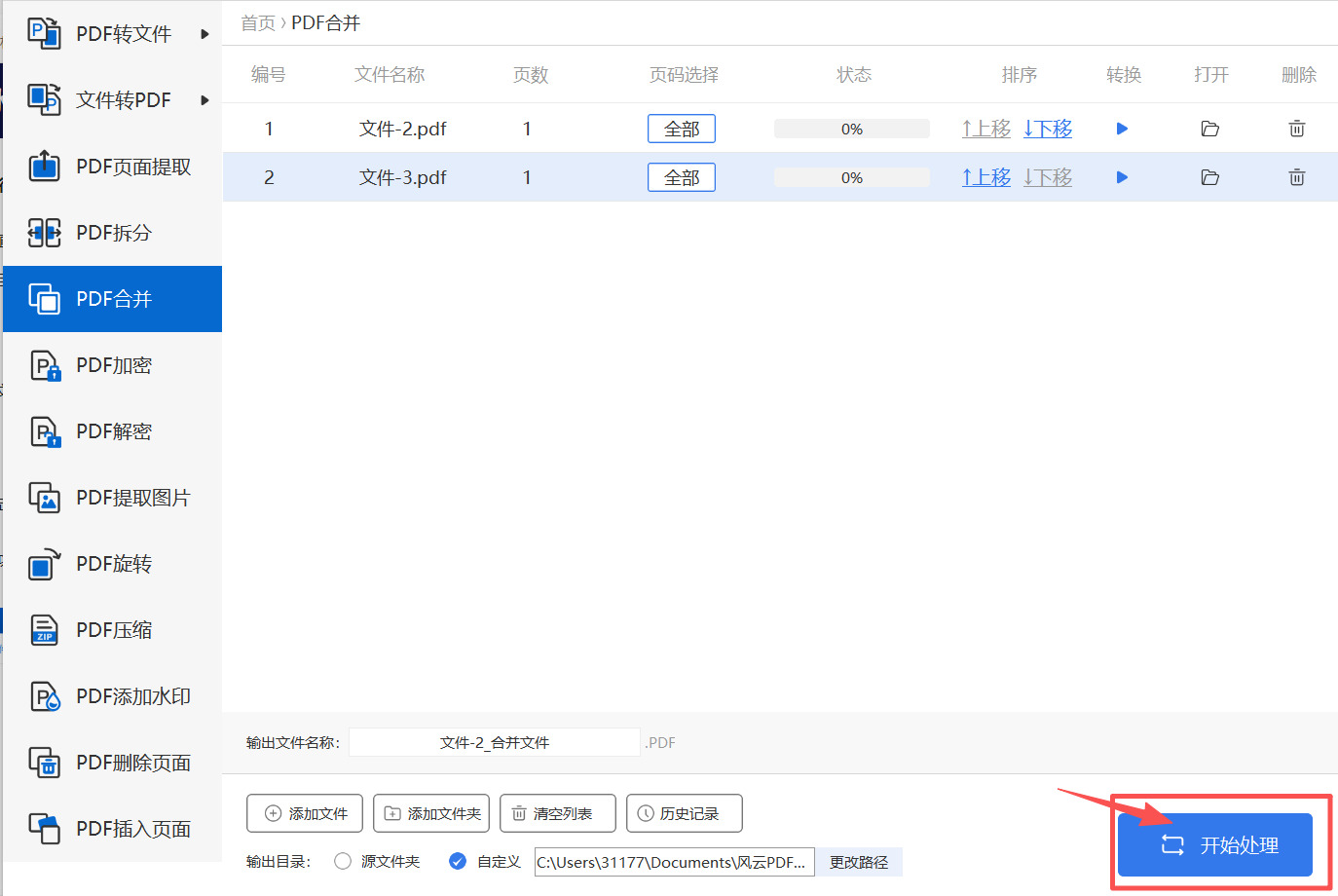Open 文件-3.pdf using its folder icon
The image size is (1338, 896).
point(1210,176)
